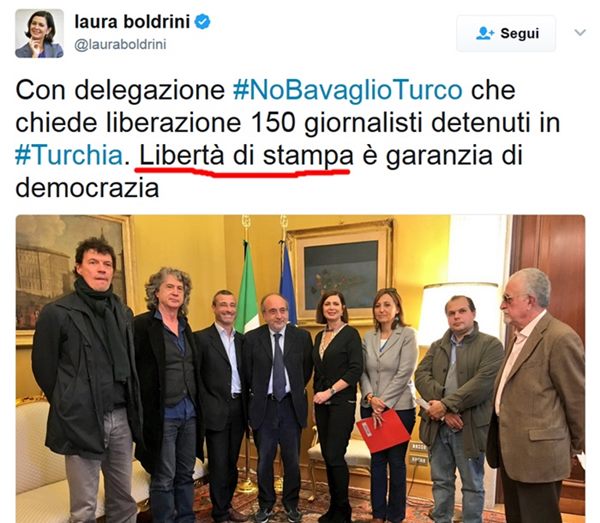The width and height of the screenshot is (600, 523).
Task: Click the Italian flag in the photo
Action: (247, 290)
